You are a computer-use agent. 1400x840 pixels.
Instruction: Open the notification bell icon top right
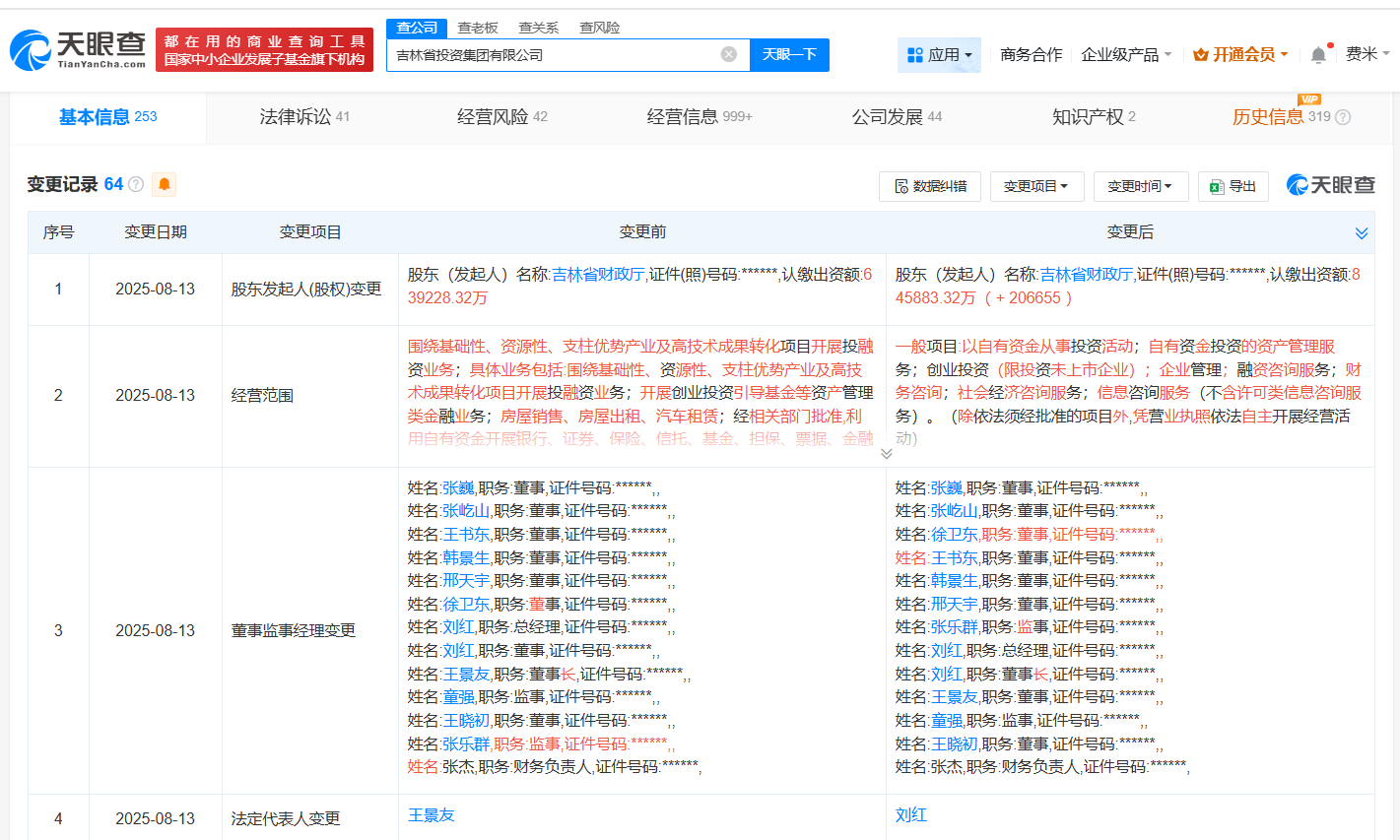tap(1318, 54)
